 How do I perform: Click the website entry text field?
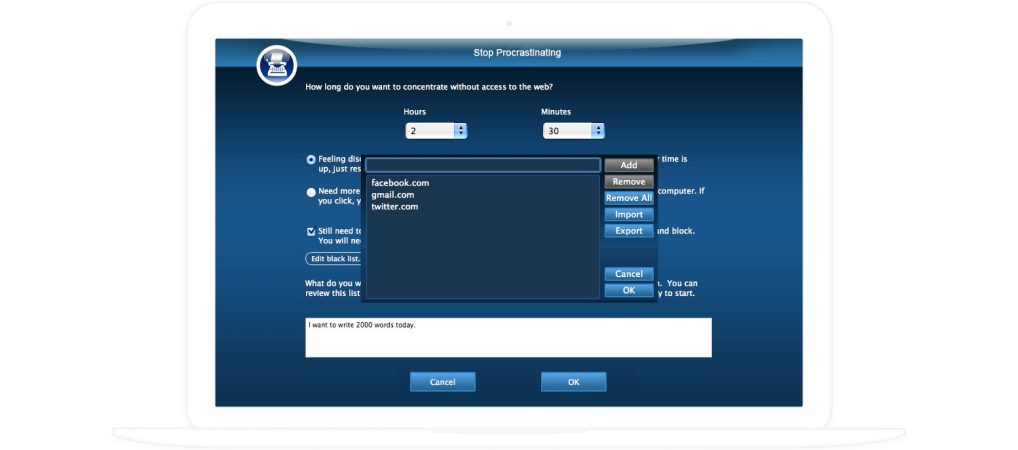tap(482, 165)
